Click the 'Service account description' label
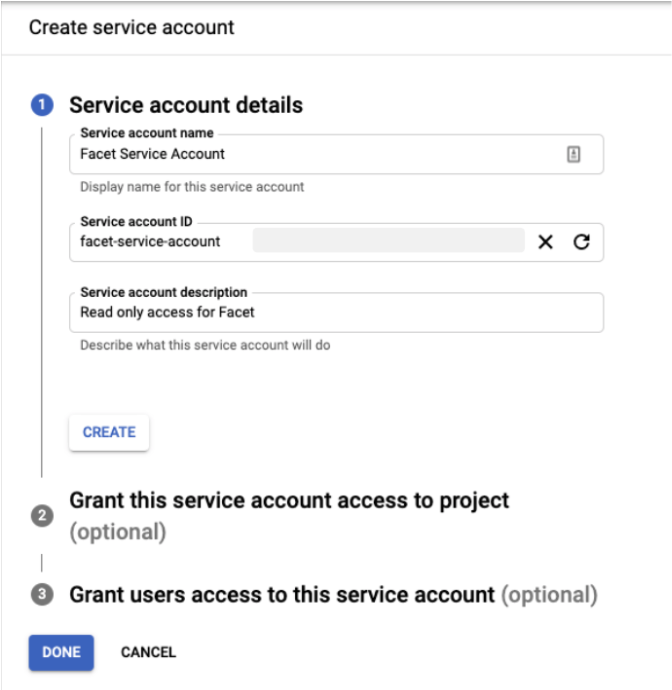This screenshot has width=672, height=690. [164, 292]
